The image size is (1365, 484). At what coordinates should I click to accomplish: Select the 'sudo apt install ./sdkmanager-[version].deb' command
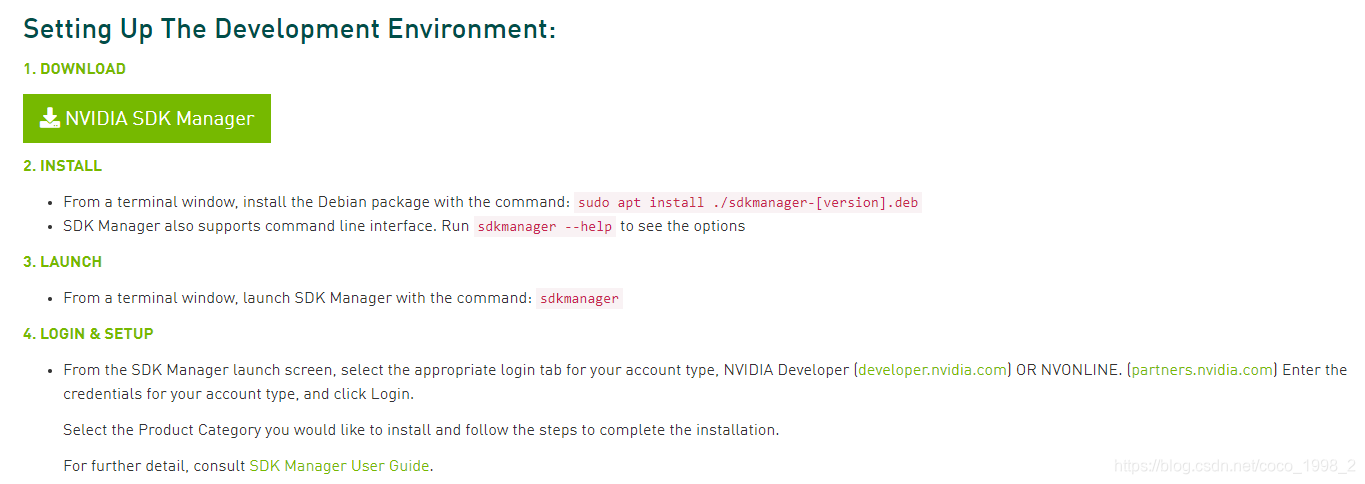747,202
